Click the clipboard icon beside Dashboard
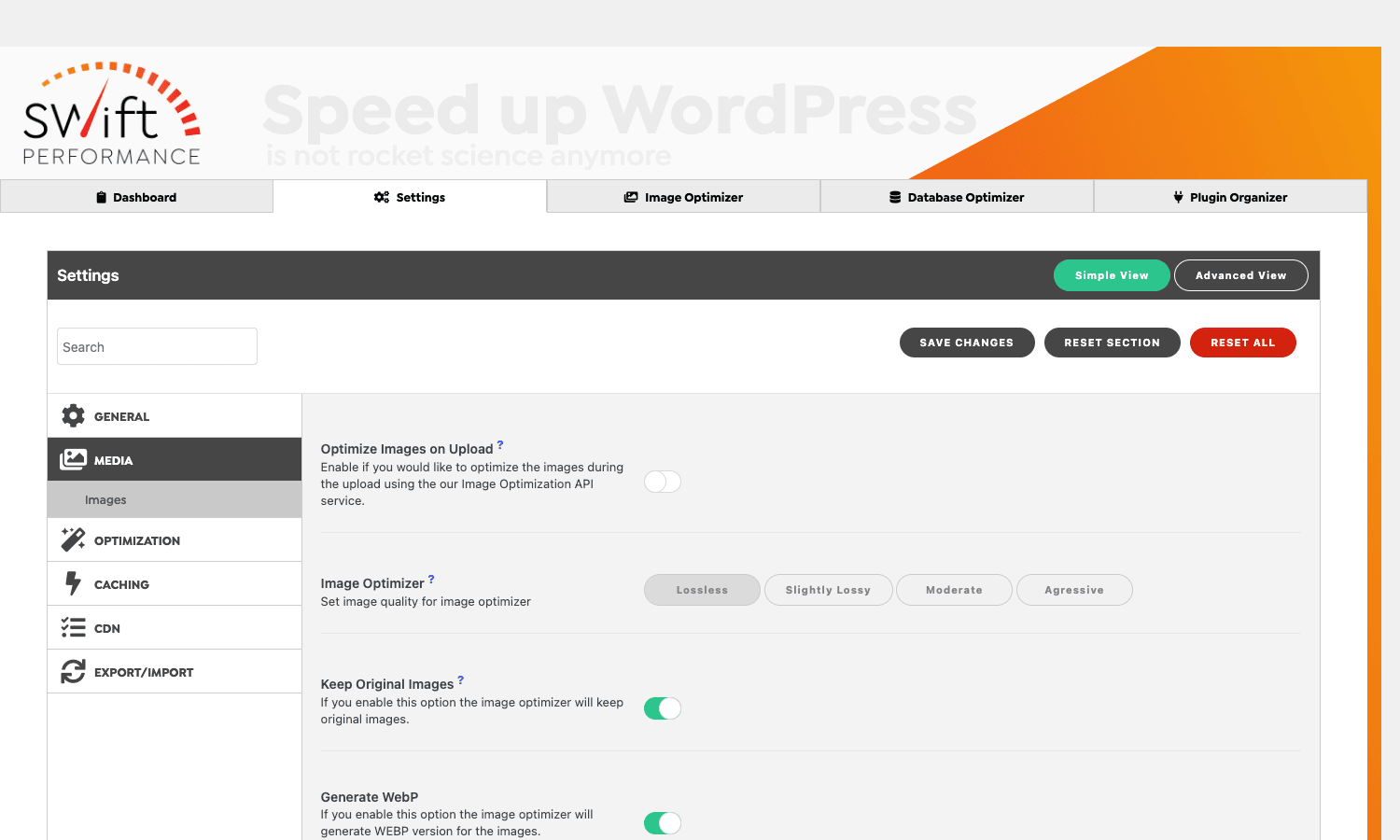The height and width of the screenshot is (840, 1400). point(101,197)
